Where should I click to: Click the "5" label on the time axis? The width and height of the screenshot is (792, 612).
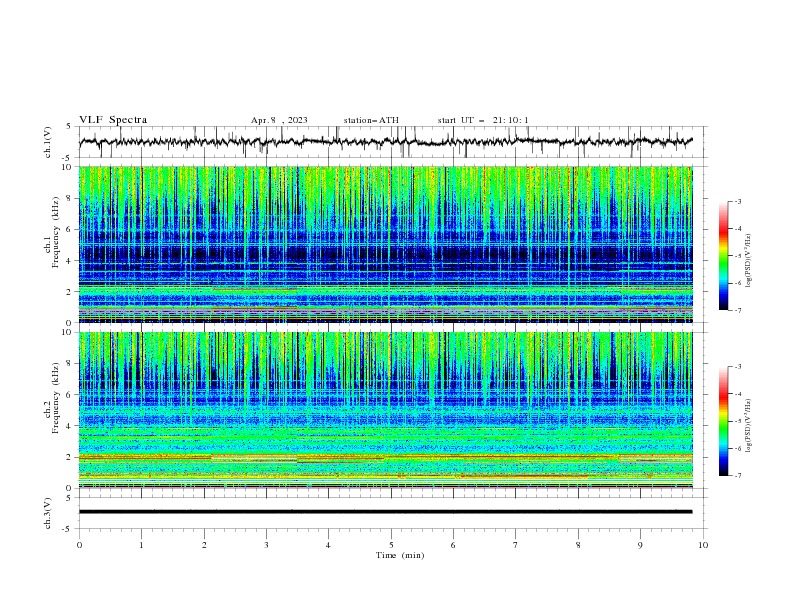pos(391,545)
